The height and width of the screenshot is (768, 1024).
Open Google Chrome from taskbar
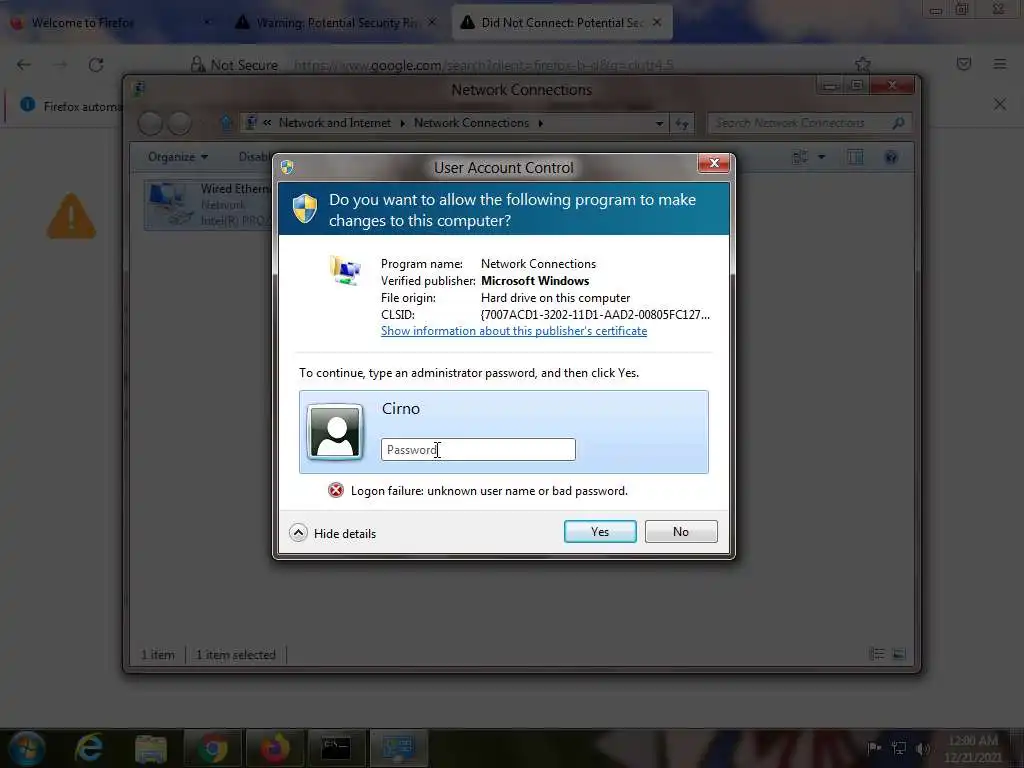pyautogui.click(x=213, y=748)
